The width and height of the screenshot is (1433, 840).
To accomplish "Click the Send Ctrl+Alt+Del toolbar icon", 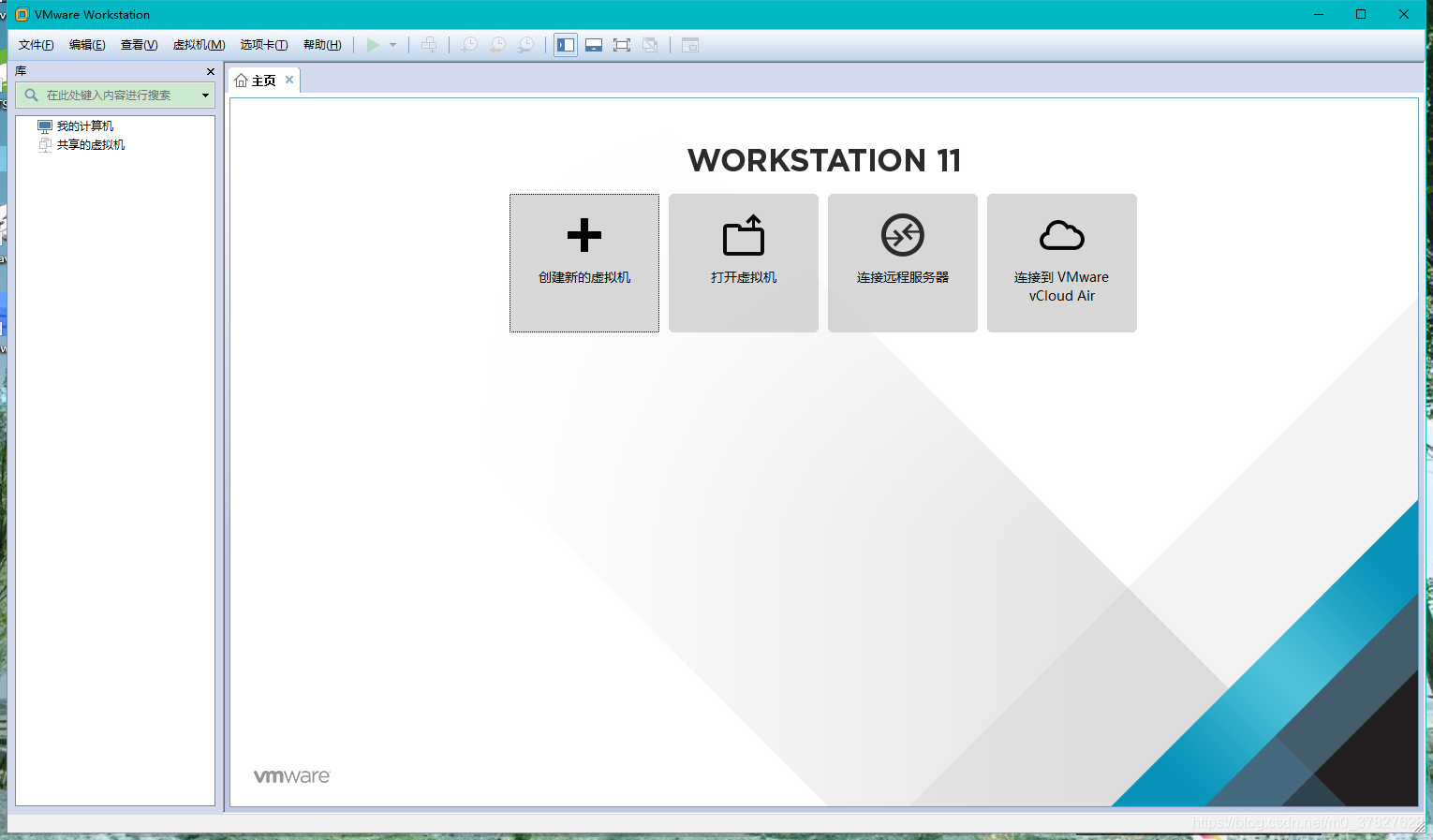I will point(429,45).
